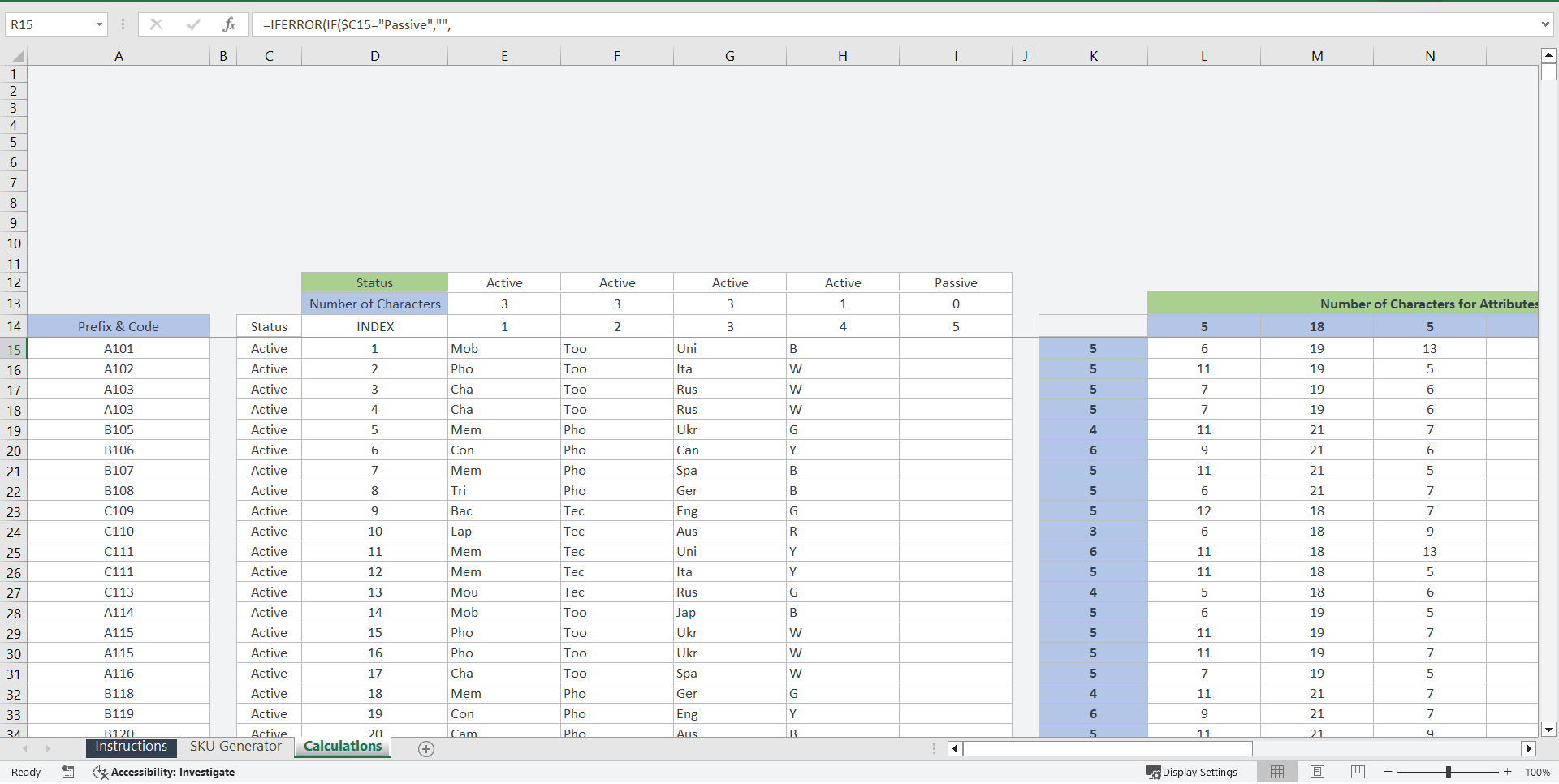Click the Tri cell in row 22
Image resolution: width=1559 pixels, height=784 pixels.
point(504,490)
